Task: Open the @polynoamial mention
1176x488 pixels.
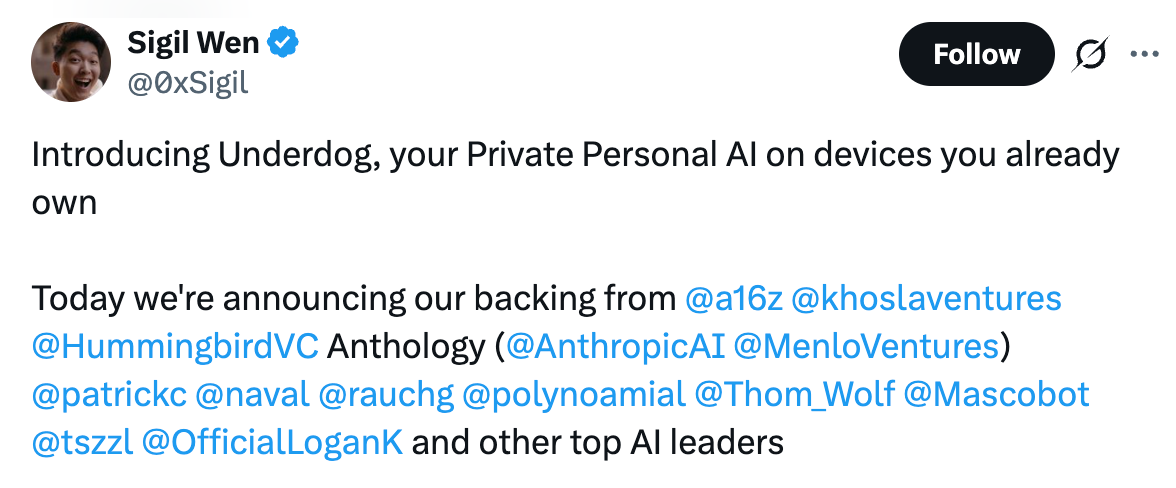Action: pos(574,394)
